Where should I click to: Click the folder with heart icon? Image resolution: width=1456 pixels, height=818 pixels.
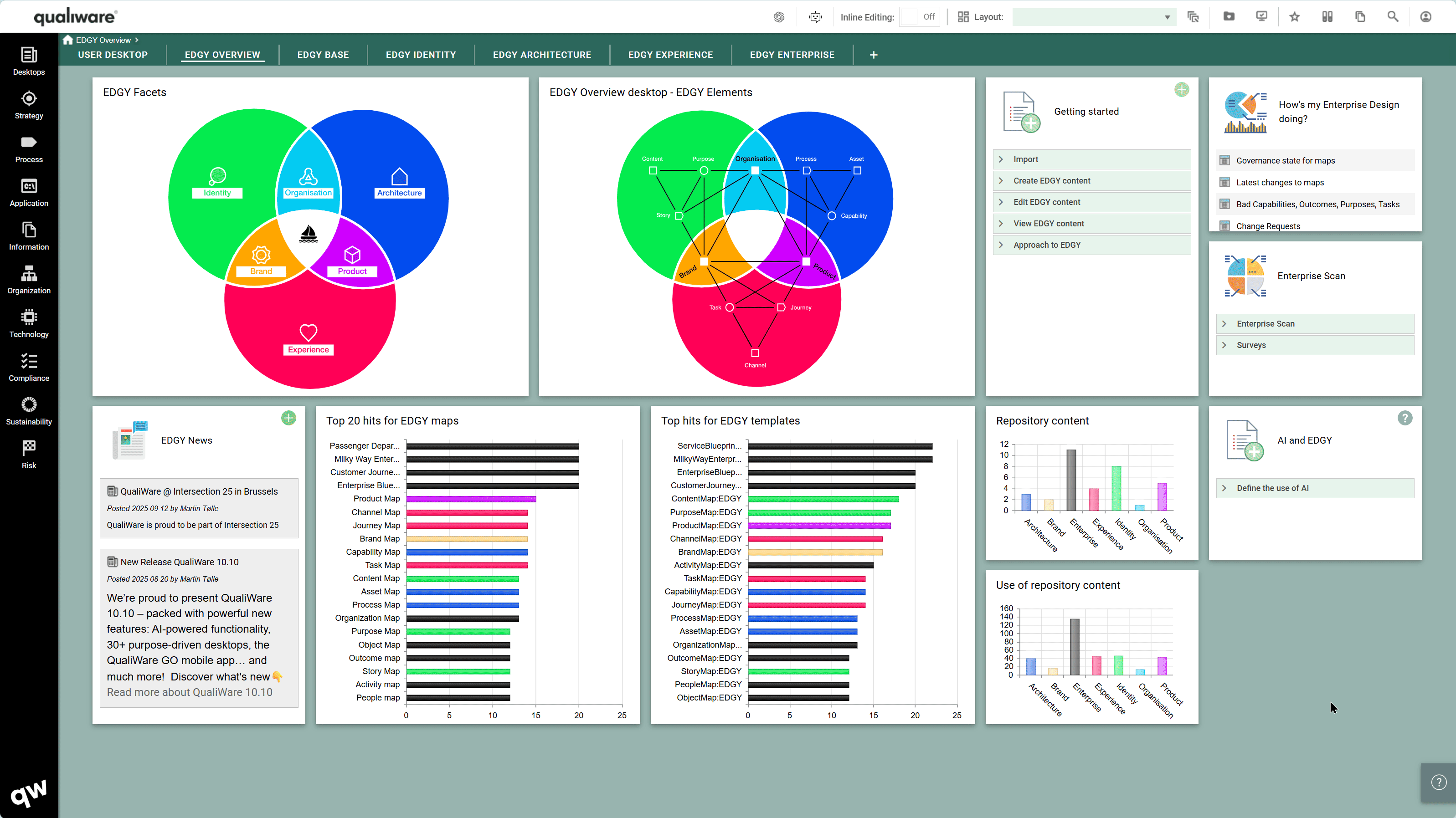[1229, 16]
